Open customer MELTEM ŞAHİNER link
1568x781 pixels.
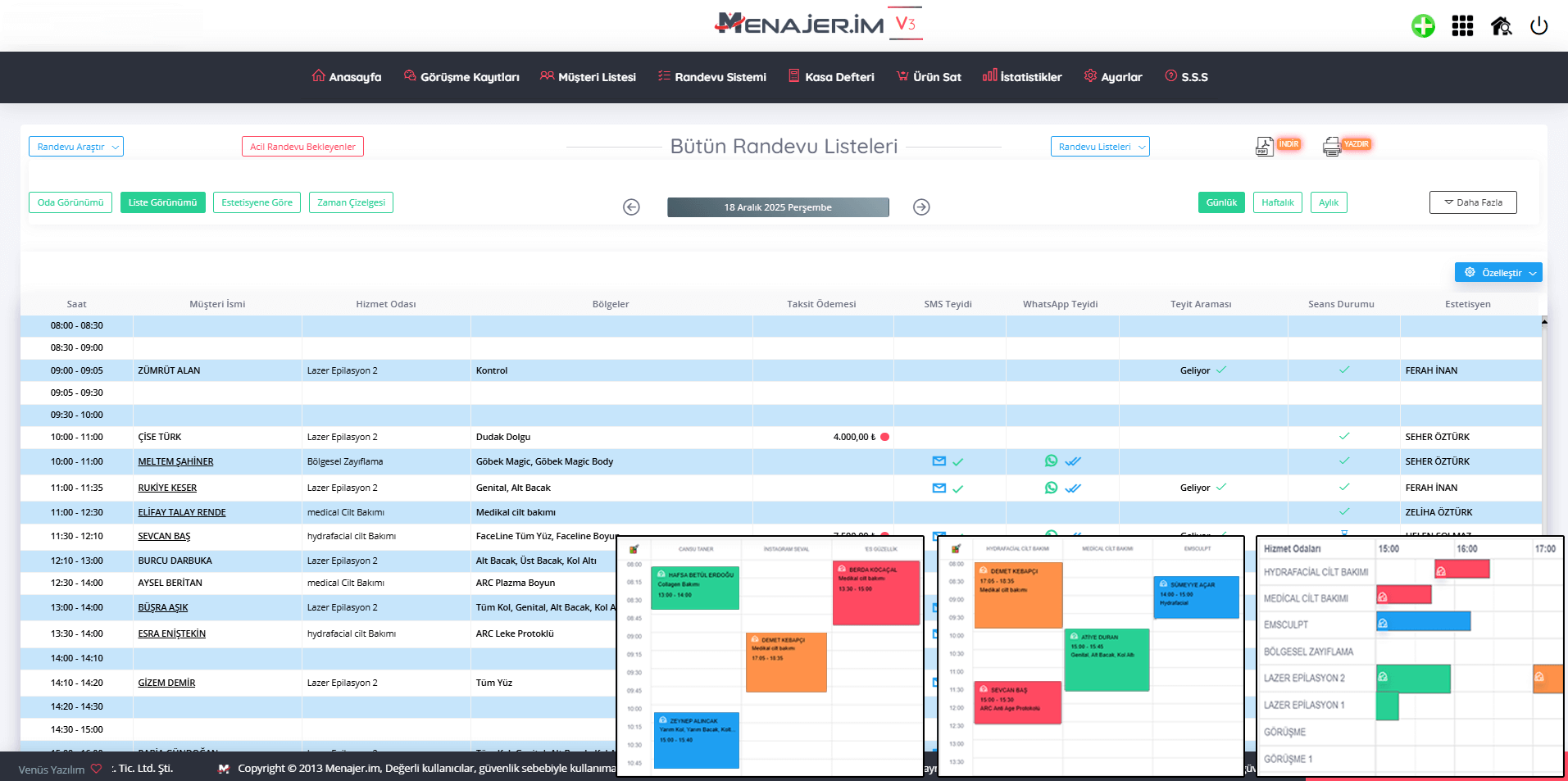pos(175,461)
